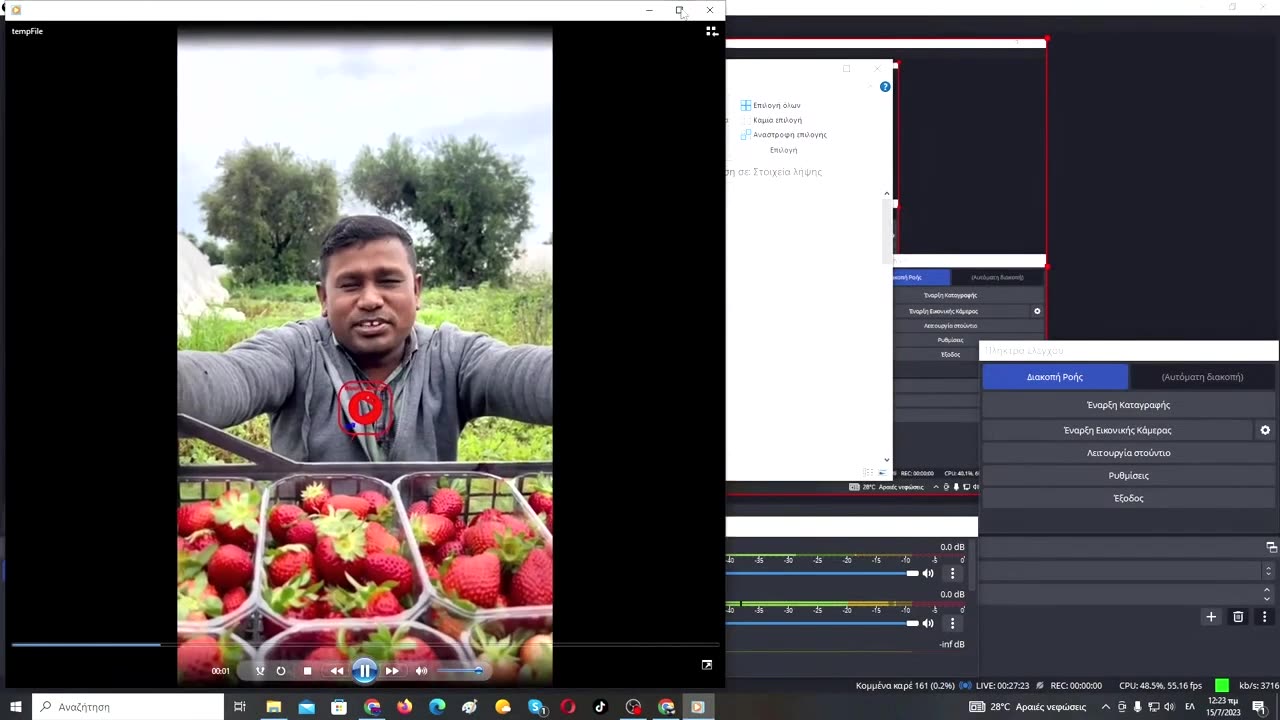Image resolution: width=1280 pixels, height=720 pixels.
Task: Click Έναρξη Καταγραφής in OBS controls
Action: pyautogui.click(x=1128, y=405)
